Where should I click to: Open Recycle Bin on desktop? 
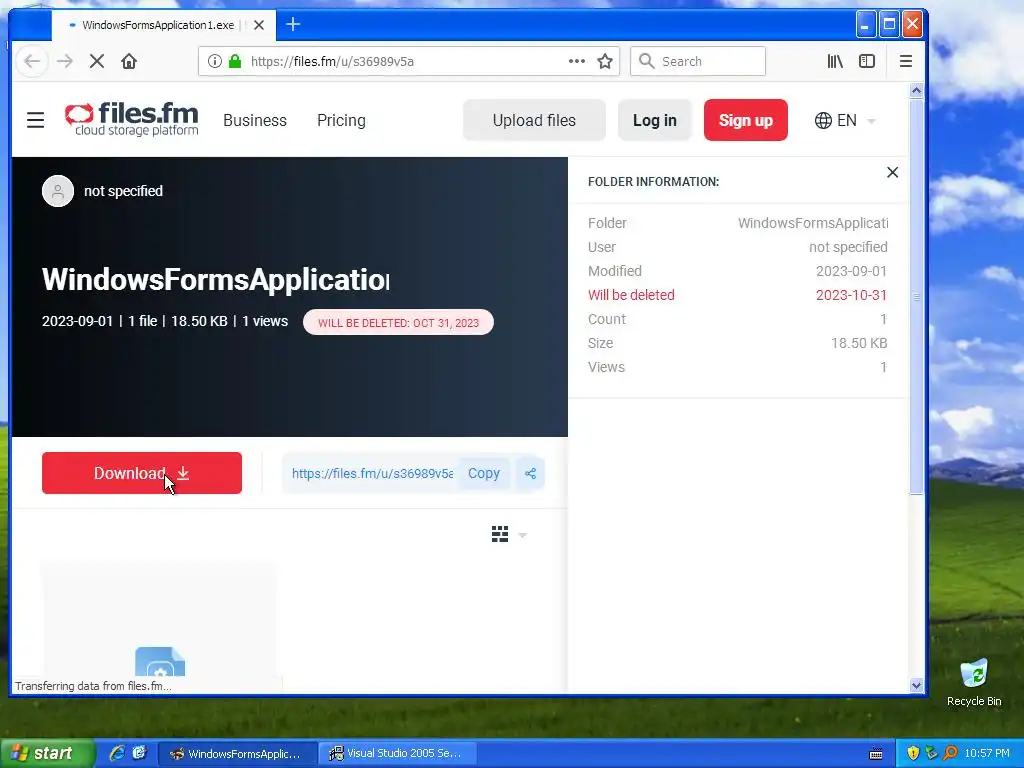point(974,683)
